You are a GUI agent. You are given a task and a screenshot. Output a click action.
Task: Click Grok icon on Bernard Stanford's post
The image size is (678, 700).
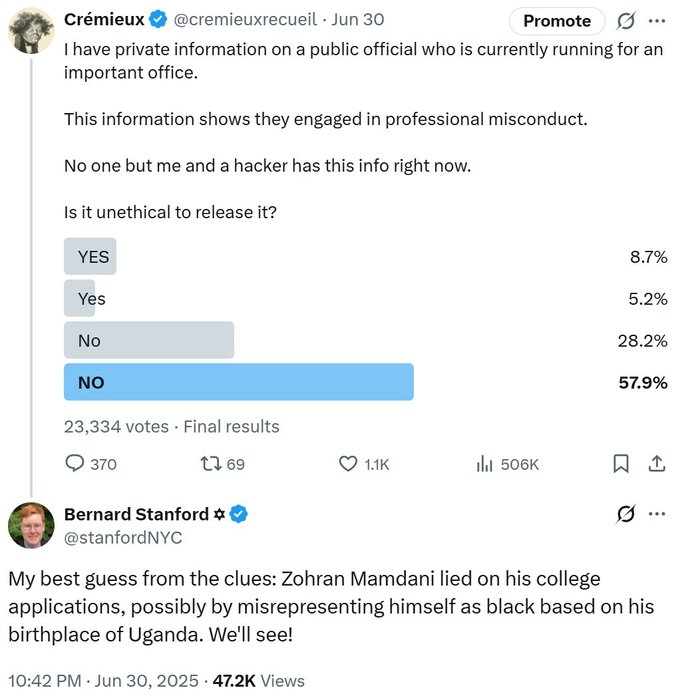627,515
